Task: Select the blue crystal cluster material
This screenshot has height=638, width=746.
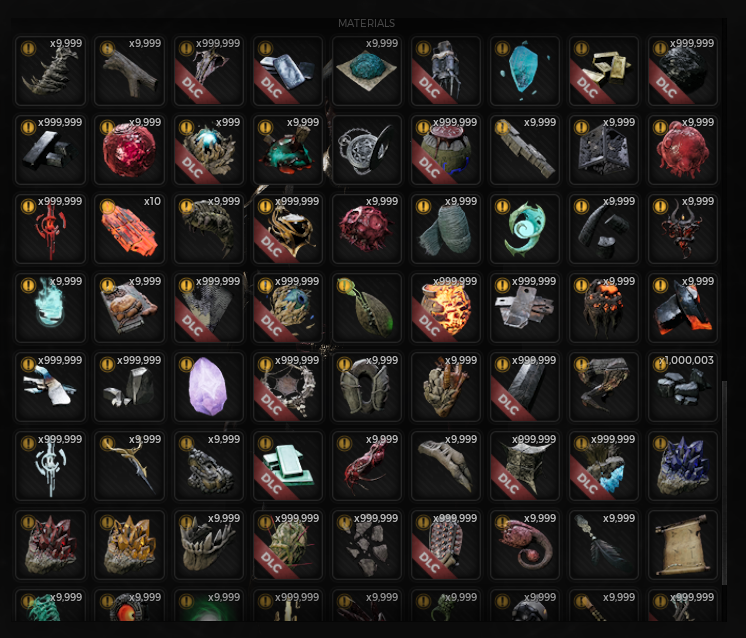Action: (682, 466)
